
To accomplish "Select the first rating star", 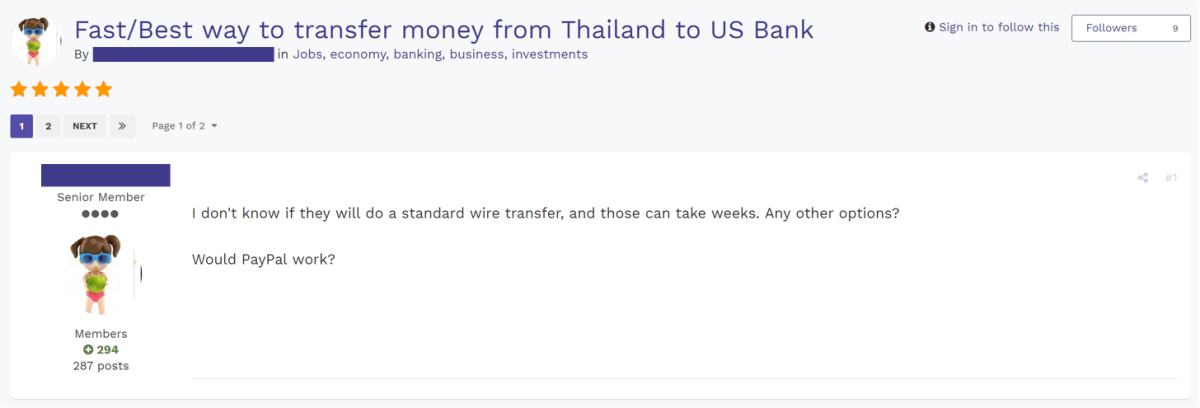I will (x=19, y=90).
